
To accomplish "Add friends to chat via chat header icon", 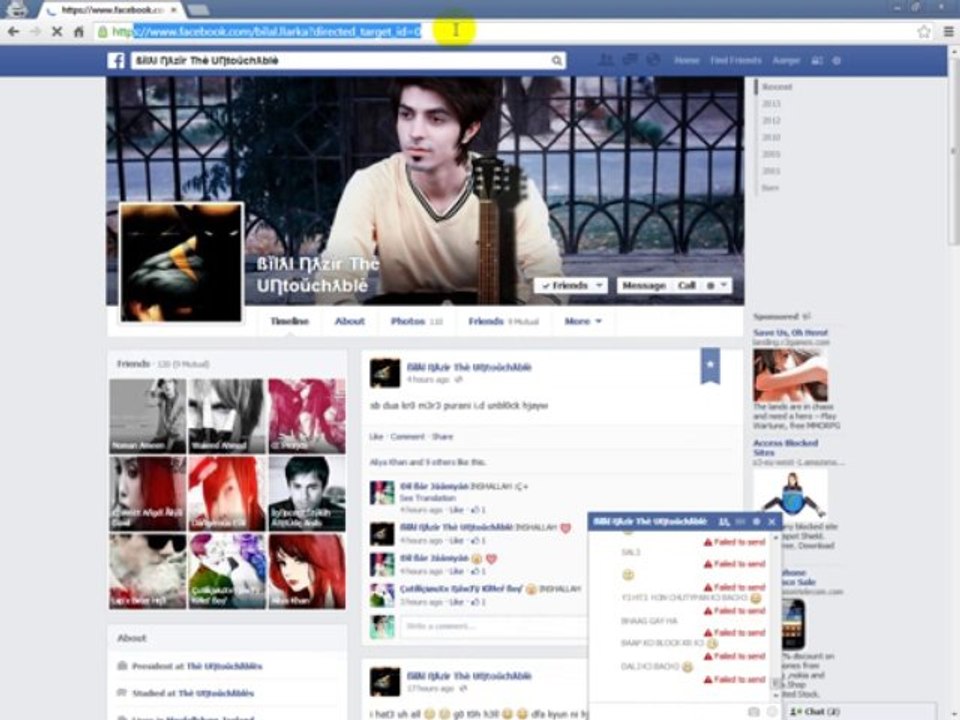I will coord(724,522).
